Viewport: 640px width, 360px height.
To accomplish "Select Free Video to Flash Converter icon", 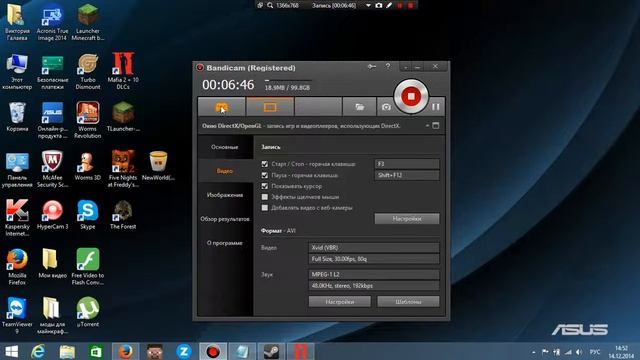I will point(88,267).
